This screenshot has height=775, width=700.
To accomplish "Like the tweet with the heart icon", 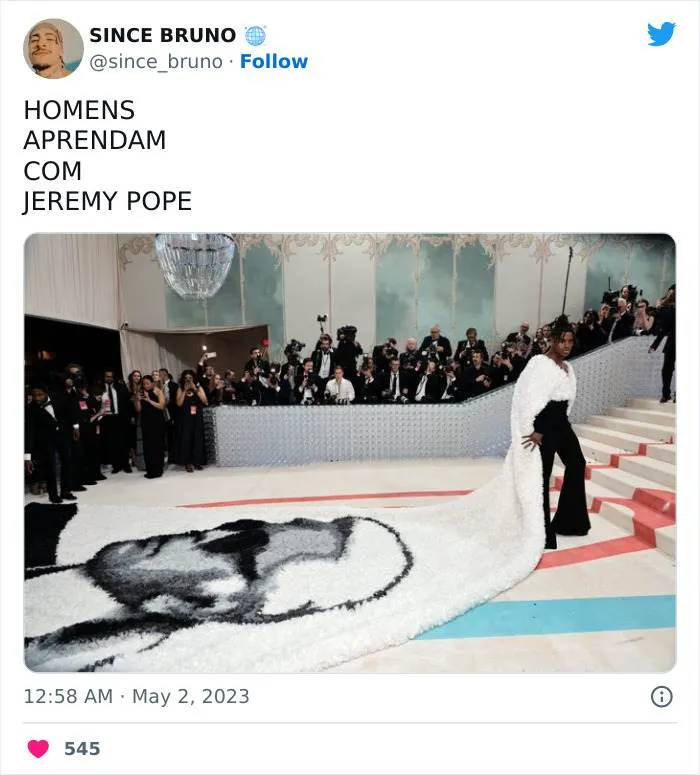I will (37, 748).
